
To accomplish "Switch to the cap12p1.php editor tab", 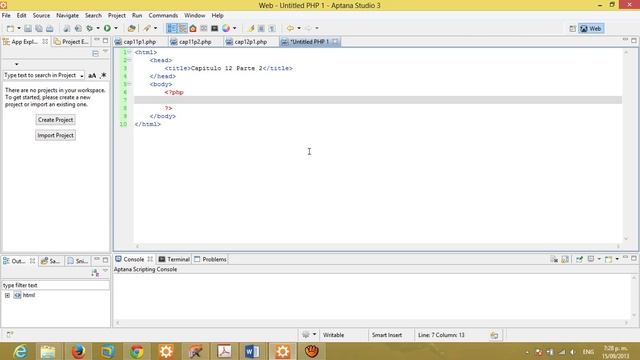I will coord(251,42).
